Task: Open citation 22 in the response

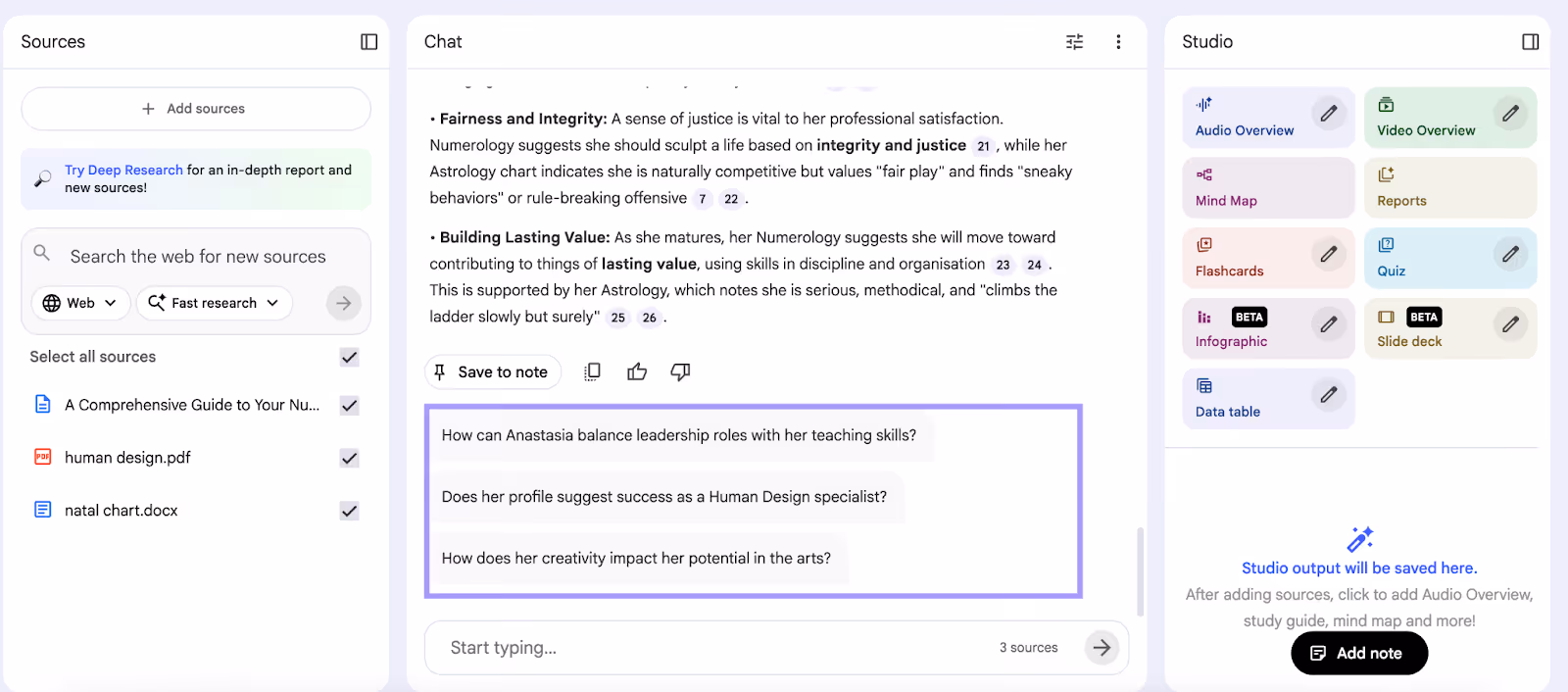Action: pos(731,199)
